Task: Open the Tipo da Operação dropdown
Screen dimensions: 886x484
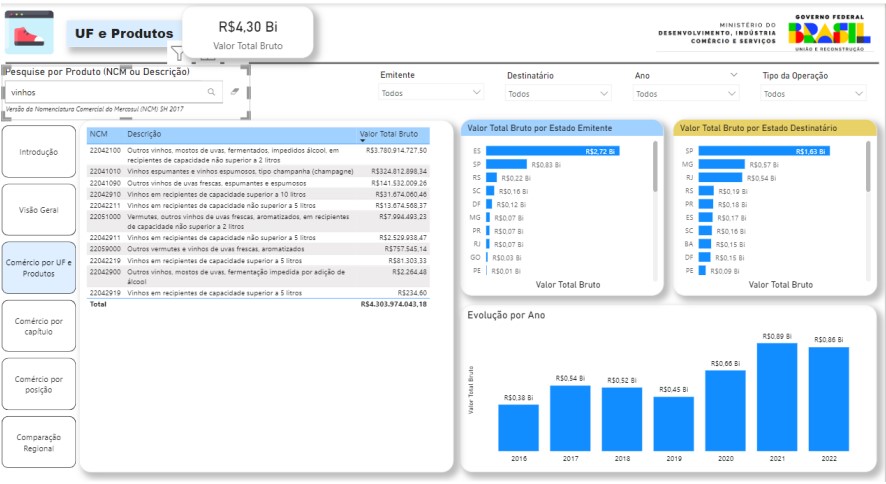Action: pos(813,94)
